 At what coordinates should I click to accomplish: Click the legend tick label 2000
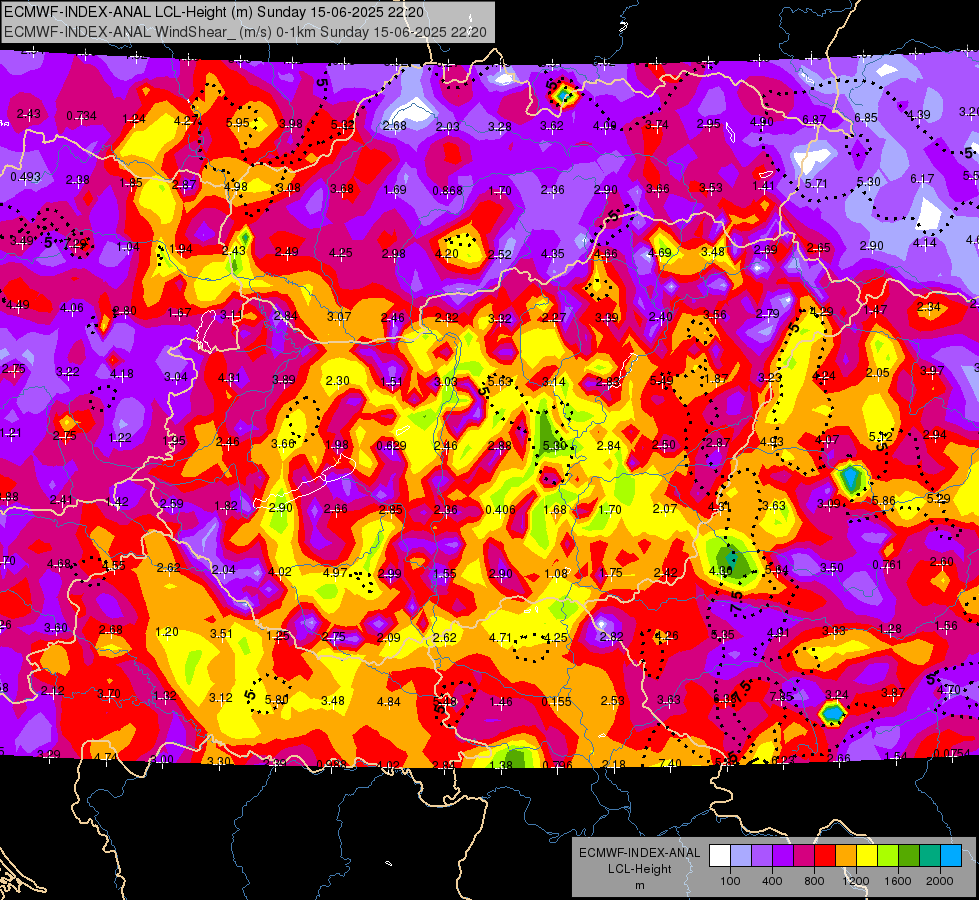point(940,881)
